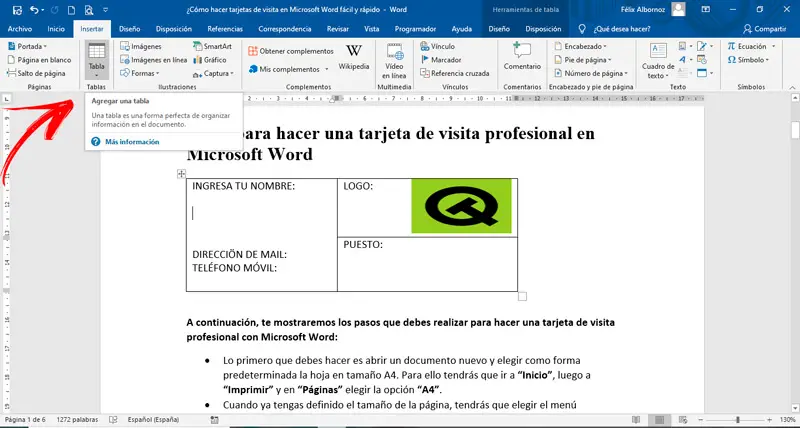Click Imágenes en línea online pictures
This screenshot has width=800, height=428.
click(154, 60)
